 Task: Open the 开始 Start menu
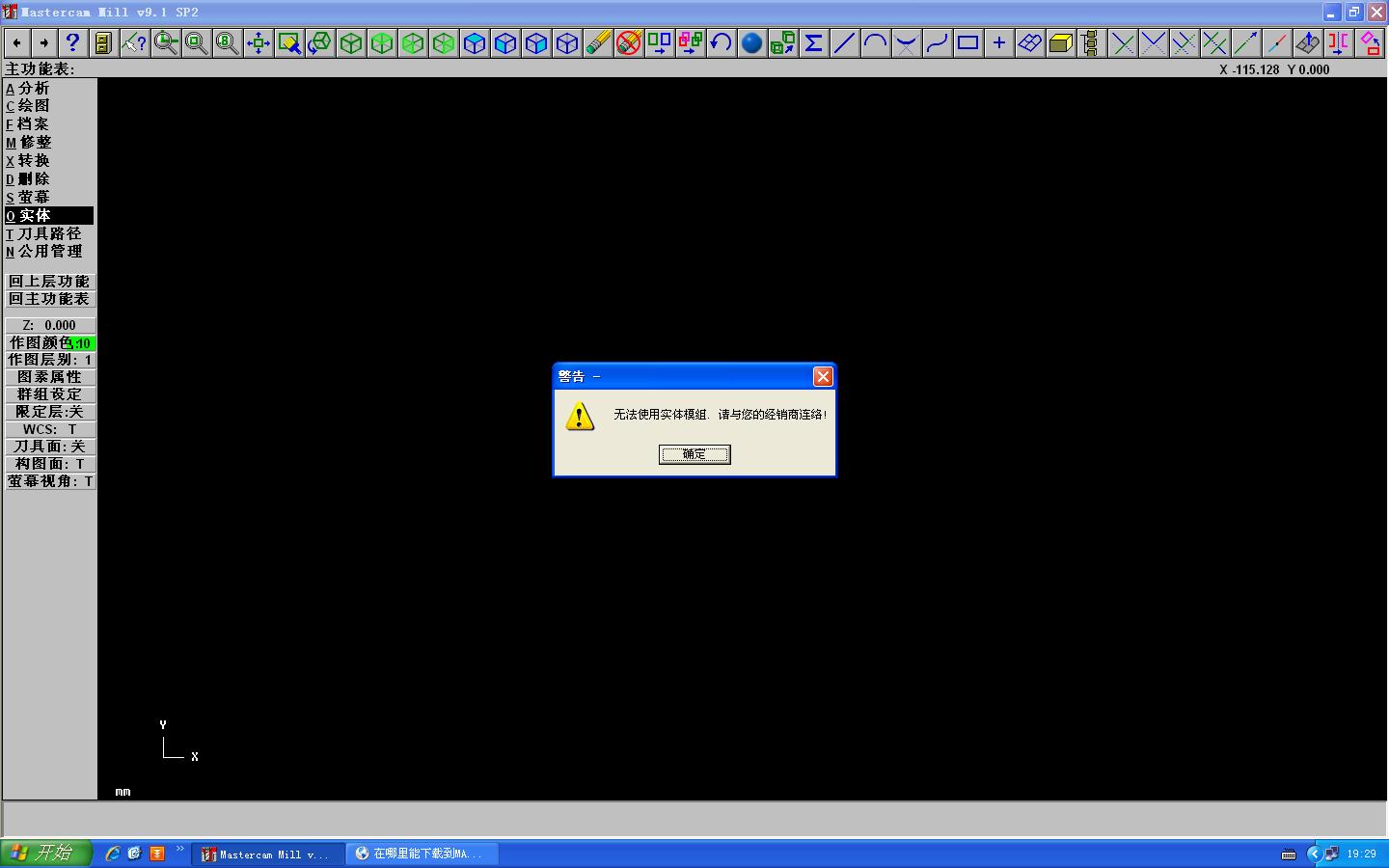coord(45,854)
